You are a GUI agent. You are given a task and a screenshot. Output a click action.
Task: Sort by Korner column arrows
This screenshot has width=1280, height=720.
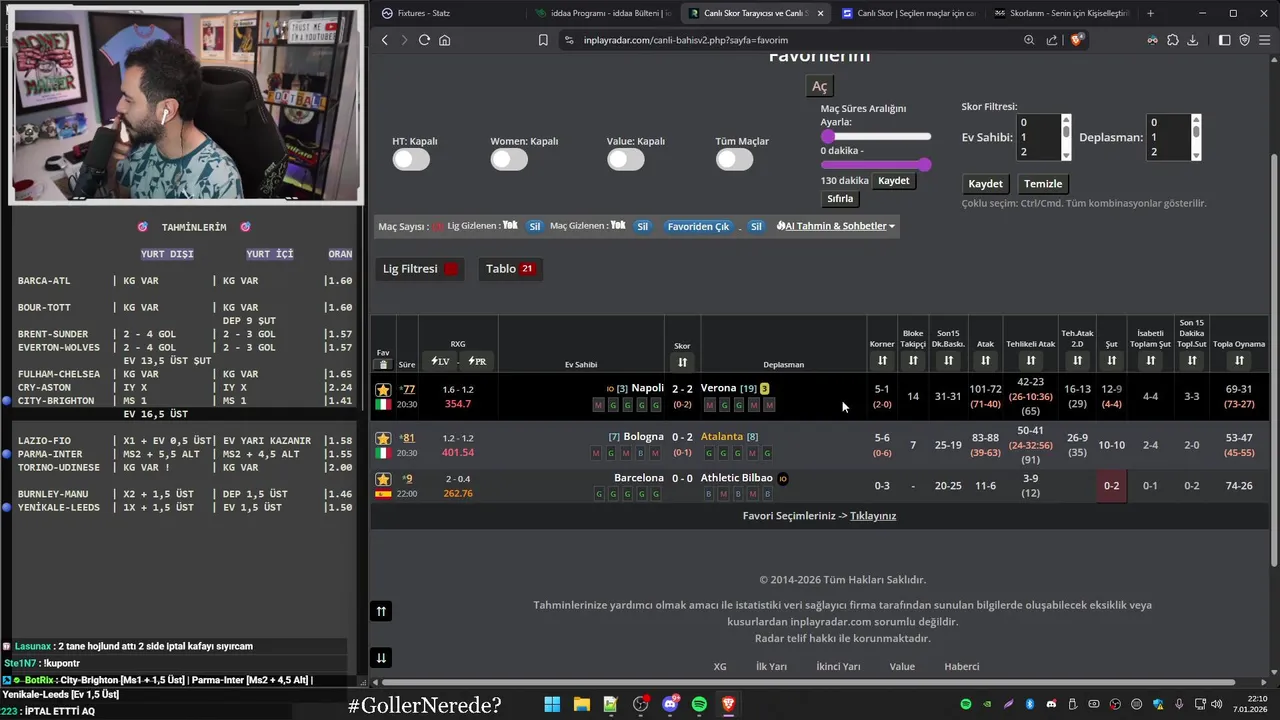coord(882,360)
